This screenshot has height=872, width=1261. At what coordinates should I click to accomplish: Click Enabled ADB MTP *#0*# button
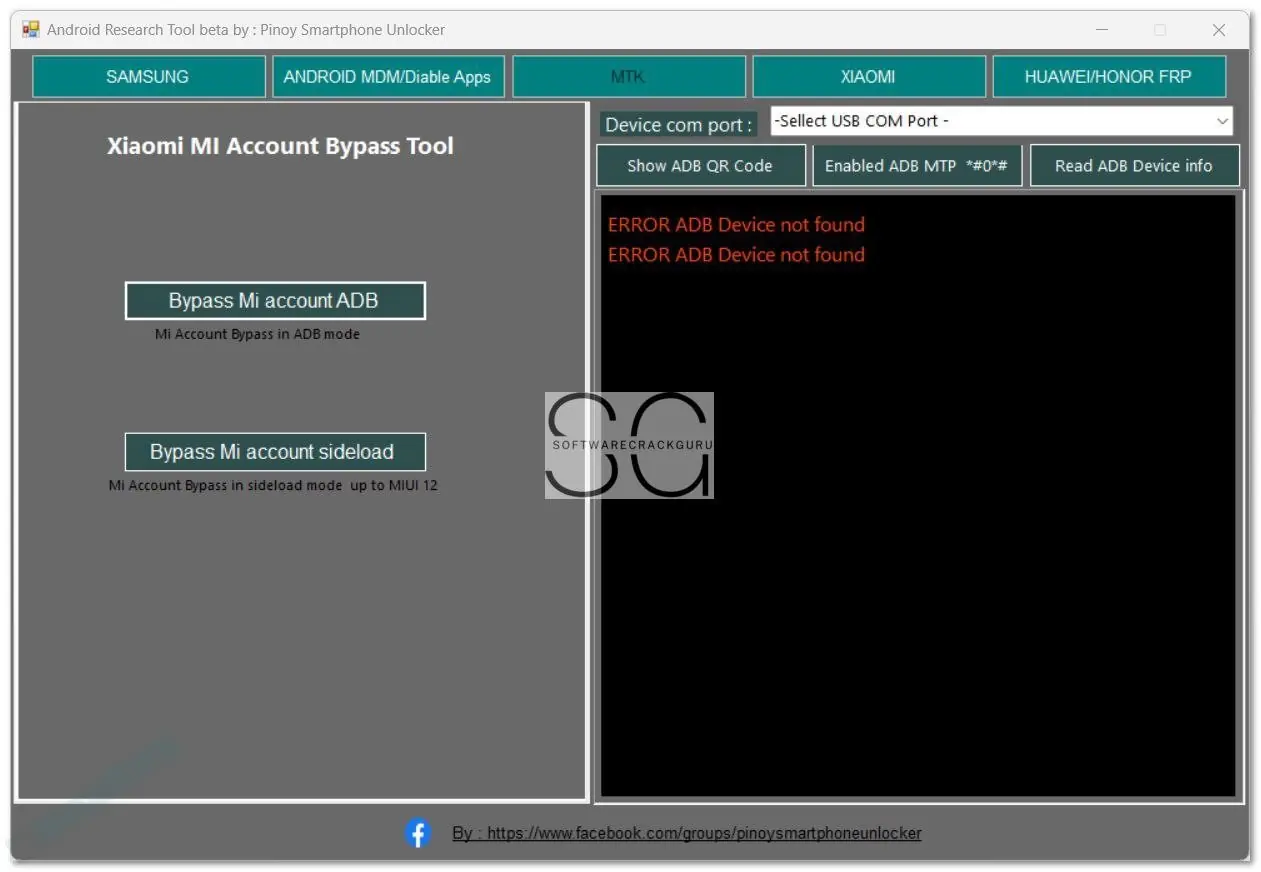click(916, 166)
